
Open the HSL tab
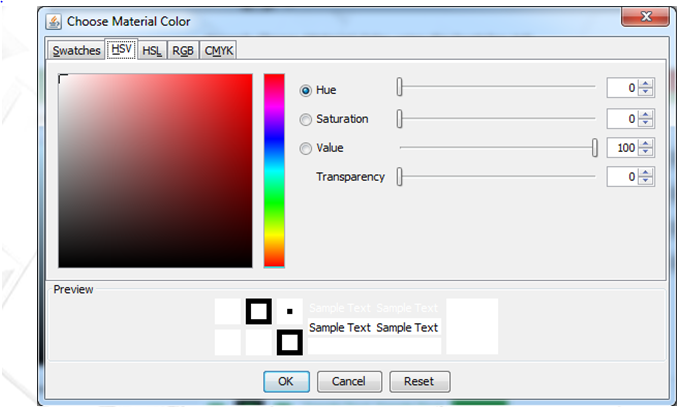pos(152,50)
